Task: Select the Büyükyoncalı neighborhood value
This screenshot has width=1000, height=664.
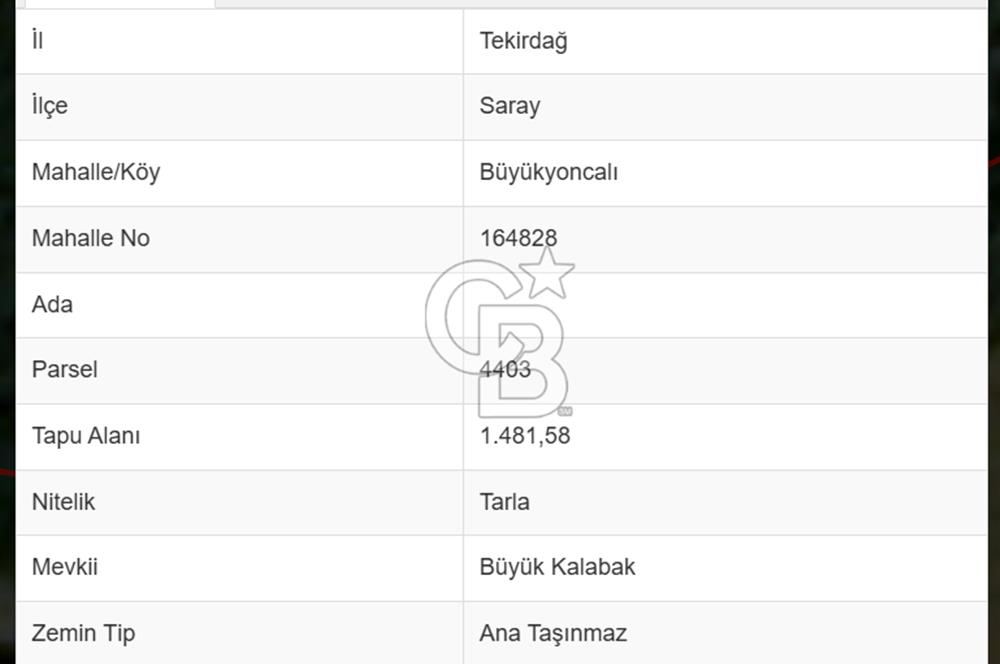Action: 549,172
